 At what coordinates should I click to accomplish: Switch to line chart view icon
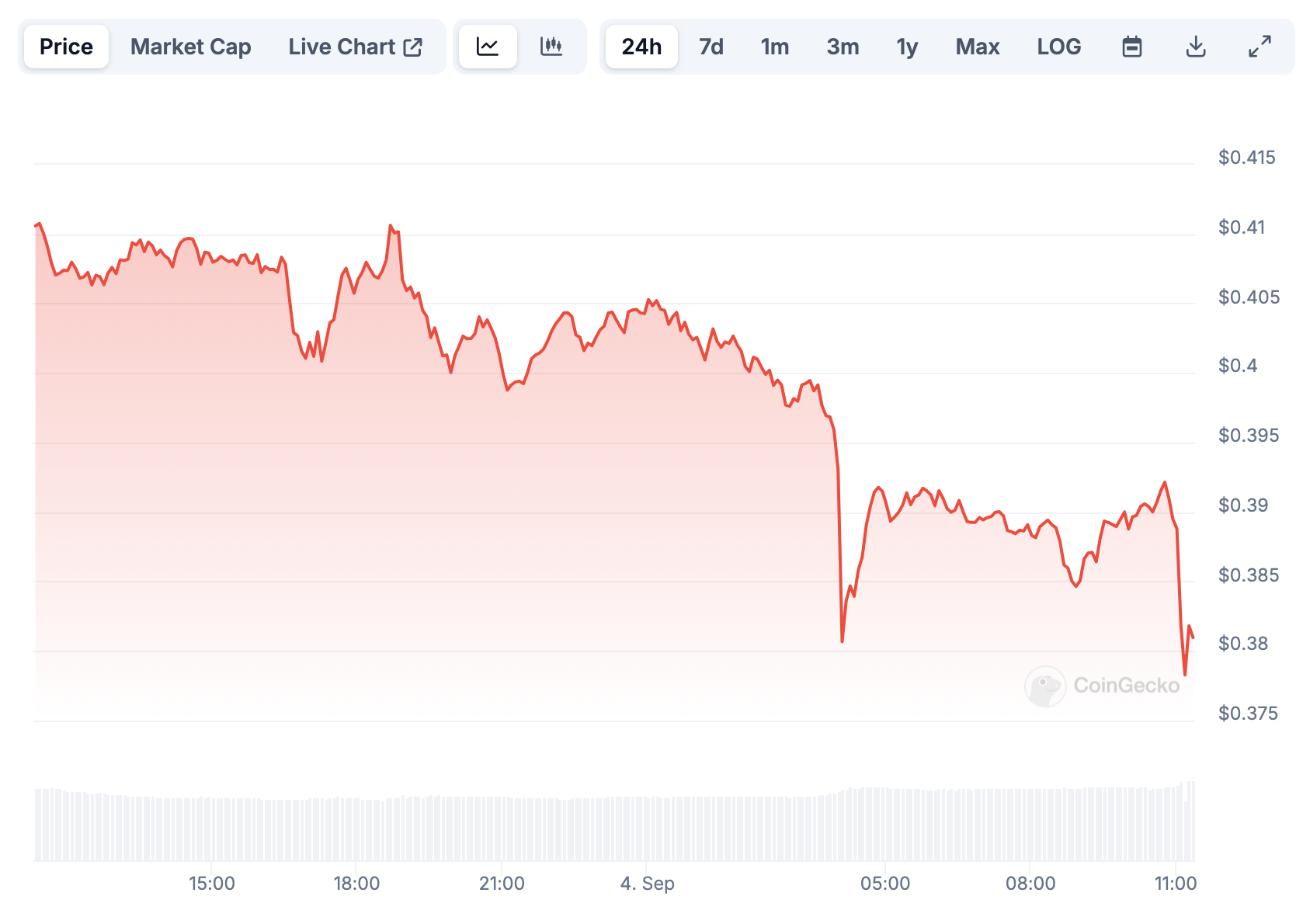pos(488,47)
